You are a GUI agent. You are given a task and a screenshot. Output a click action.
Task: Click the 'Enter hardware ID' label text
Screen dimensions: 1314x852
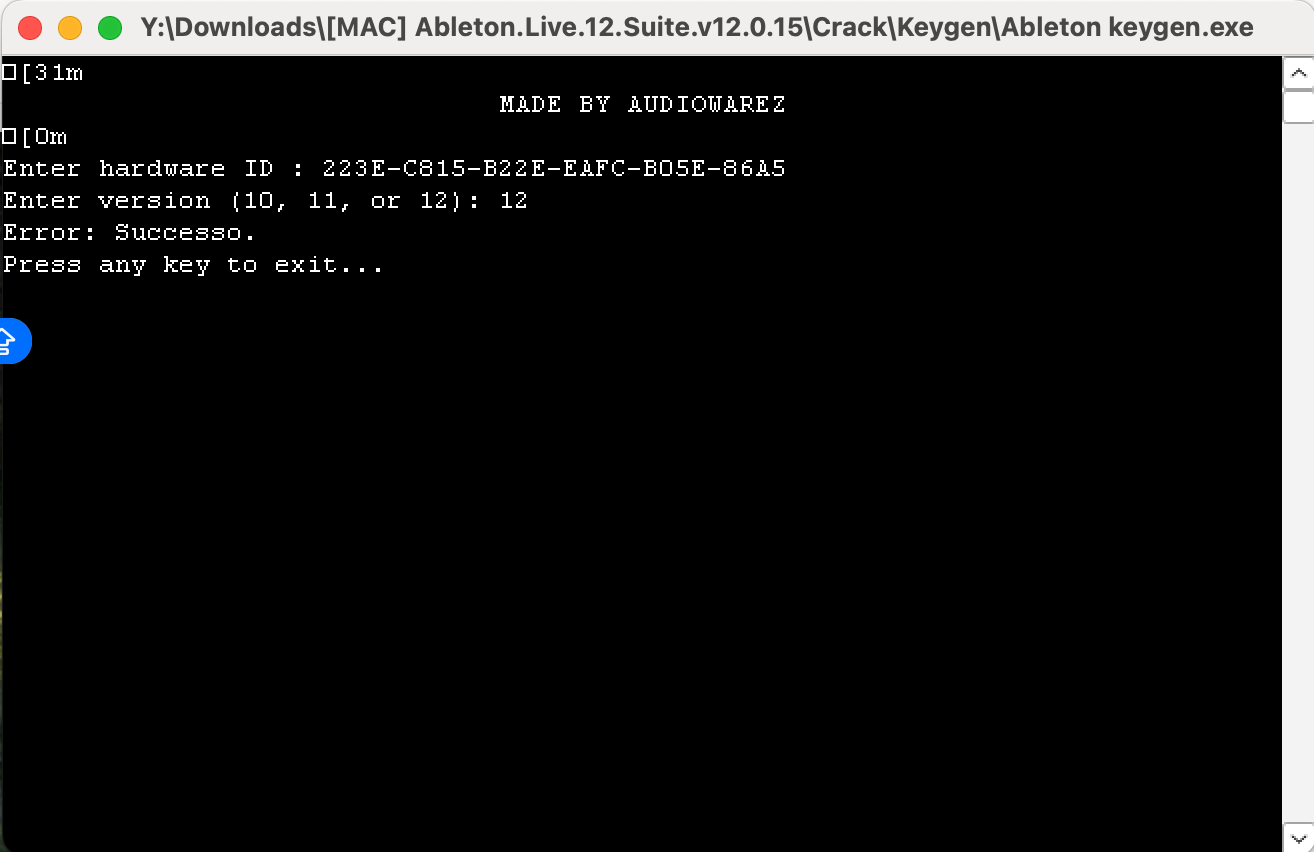tap(138, 168)
